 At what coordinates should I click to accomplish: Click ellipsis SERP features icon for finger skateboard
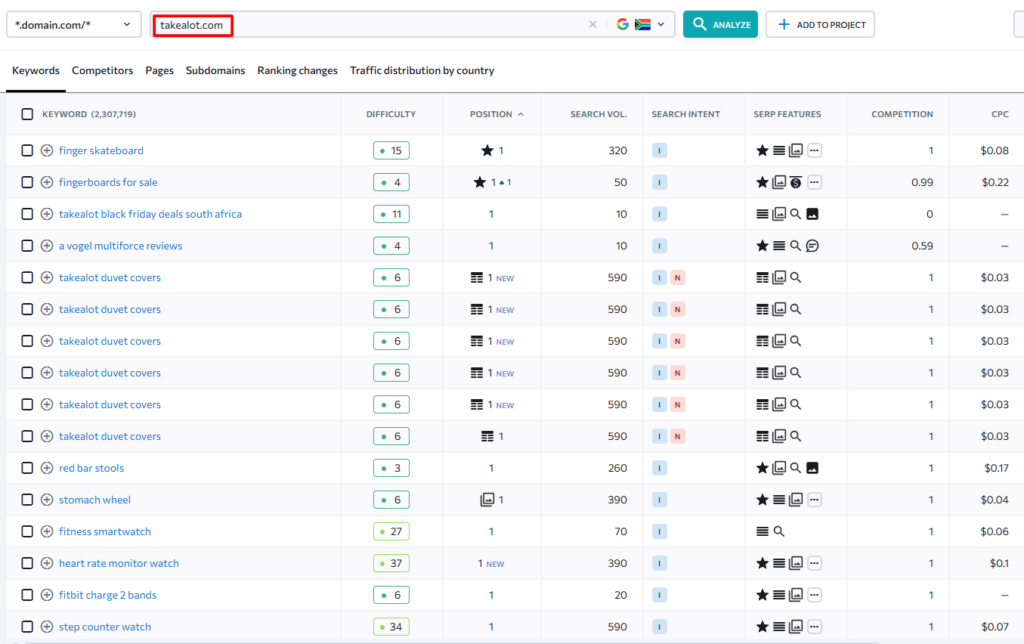(x=814, y=151)
